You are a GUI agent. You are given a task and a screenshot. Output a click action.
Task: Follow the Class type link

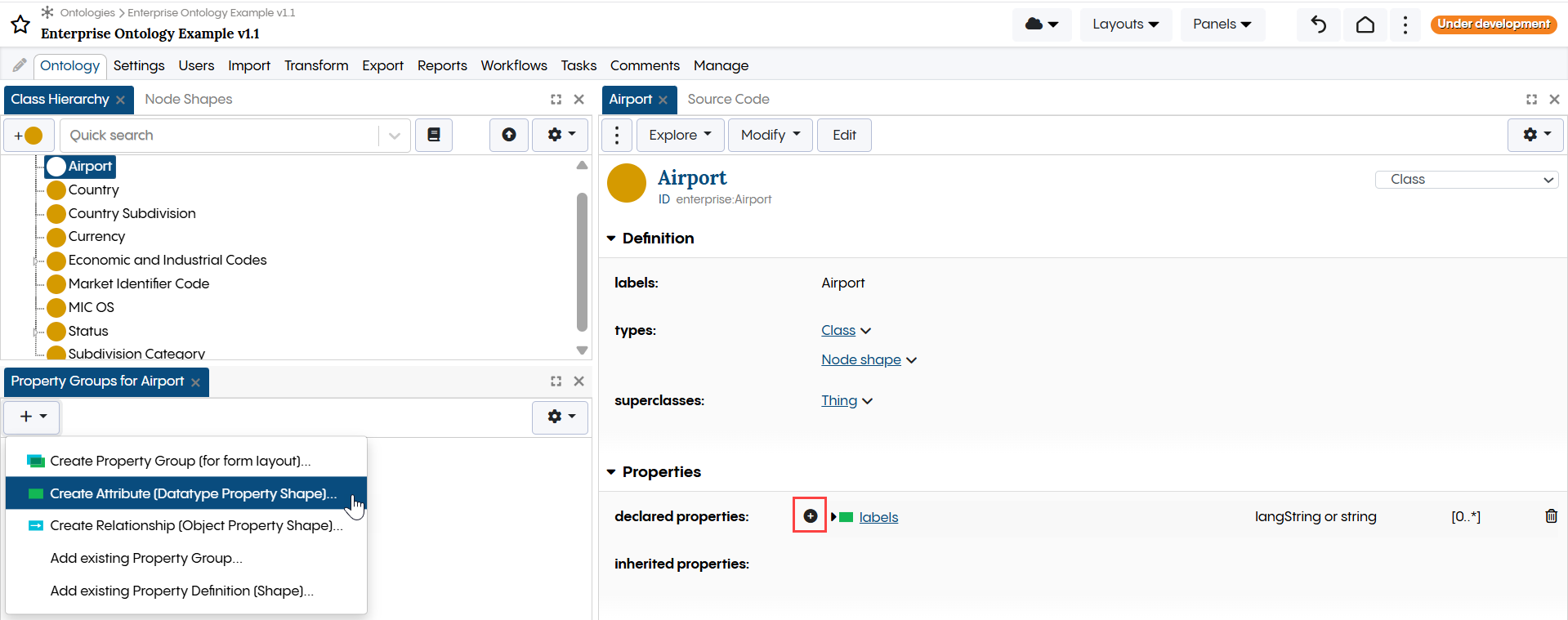click(838, 331)
